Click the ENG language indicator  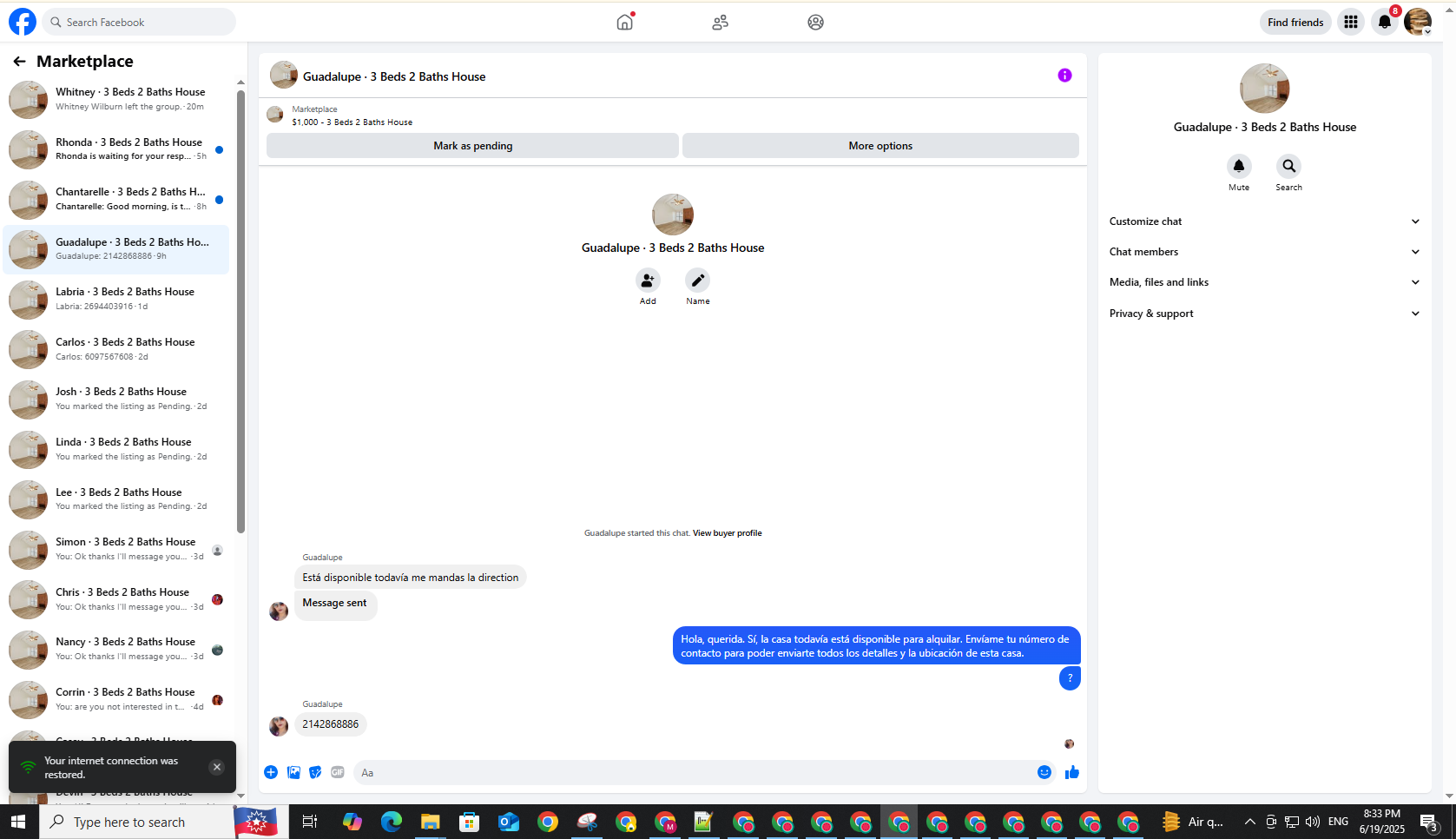pos(1339,822)
